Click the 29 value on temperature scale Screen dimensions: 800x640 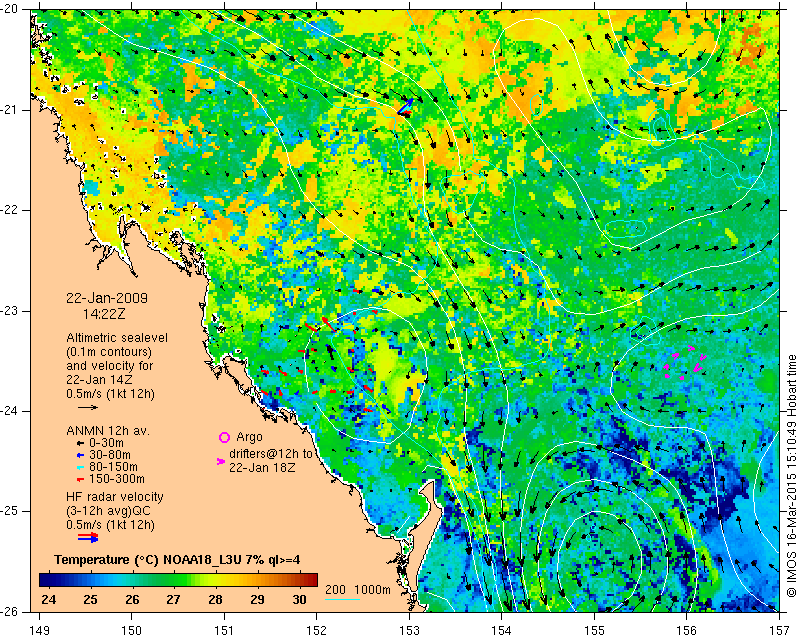(257, 599)
